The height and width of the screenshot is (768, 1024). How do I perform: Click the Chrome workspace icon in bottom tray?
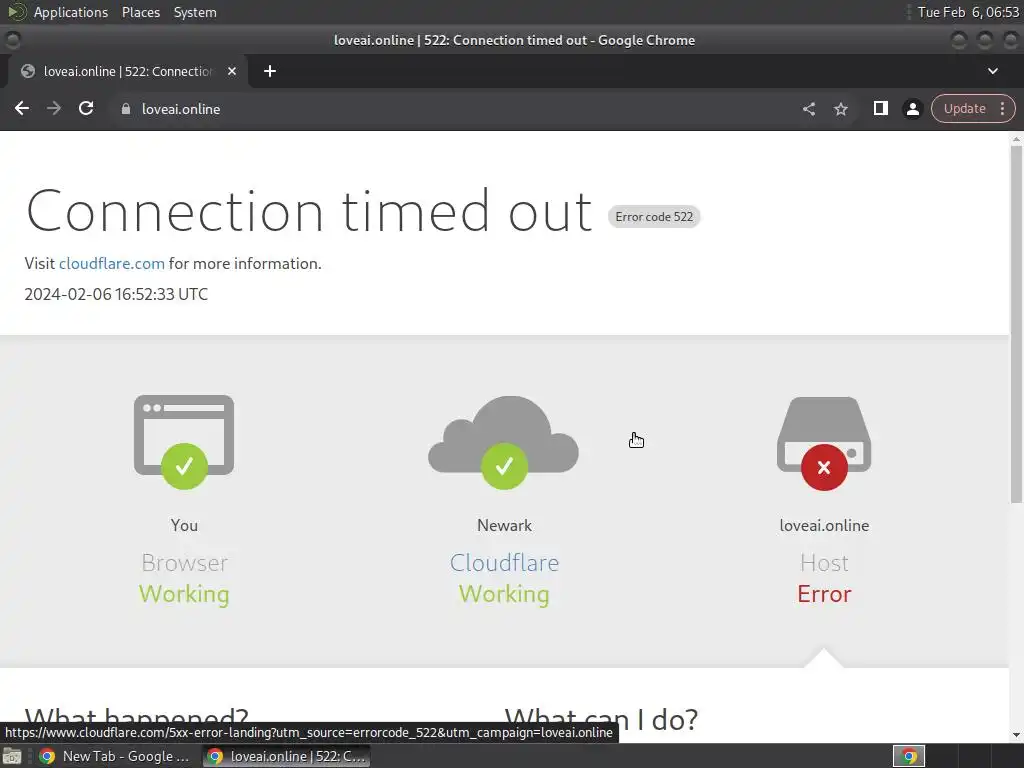pyautogui.click(x=909, y=756)
